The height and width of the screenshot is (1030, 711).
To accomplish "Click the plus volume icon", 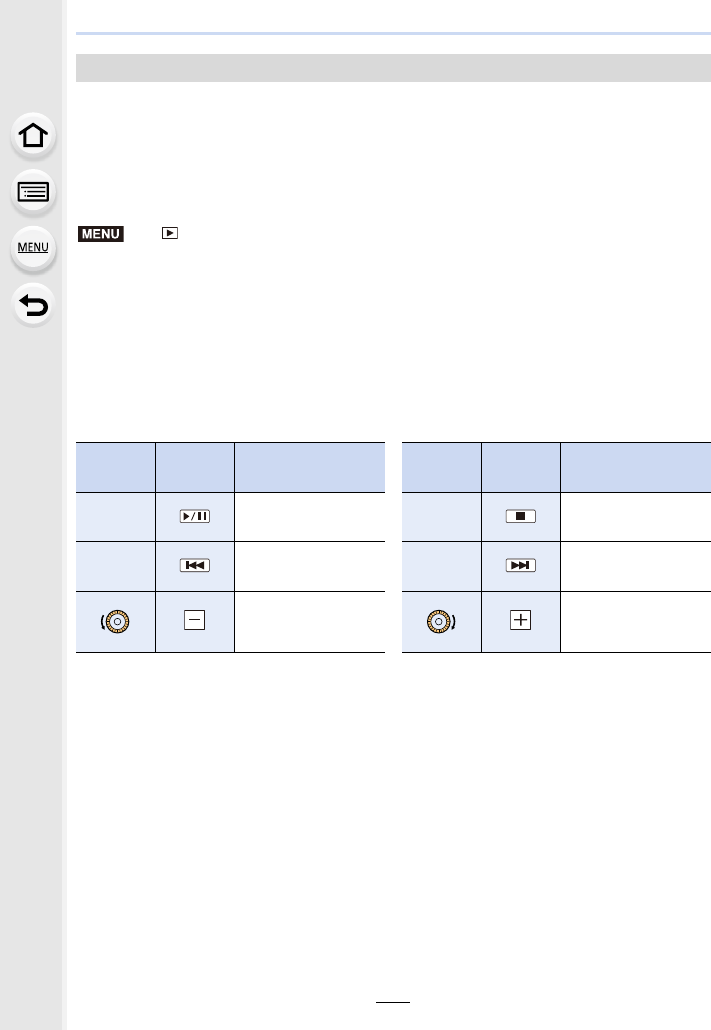I will [x=520, y=620].
